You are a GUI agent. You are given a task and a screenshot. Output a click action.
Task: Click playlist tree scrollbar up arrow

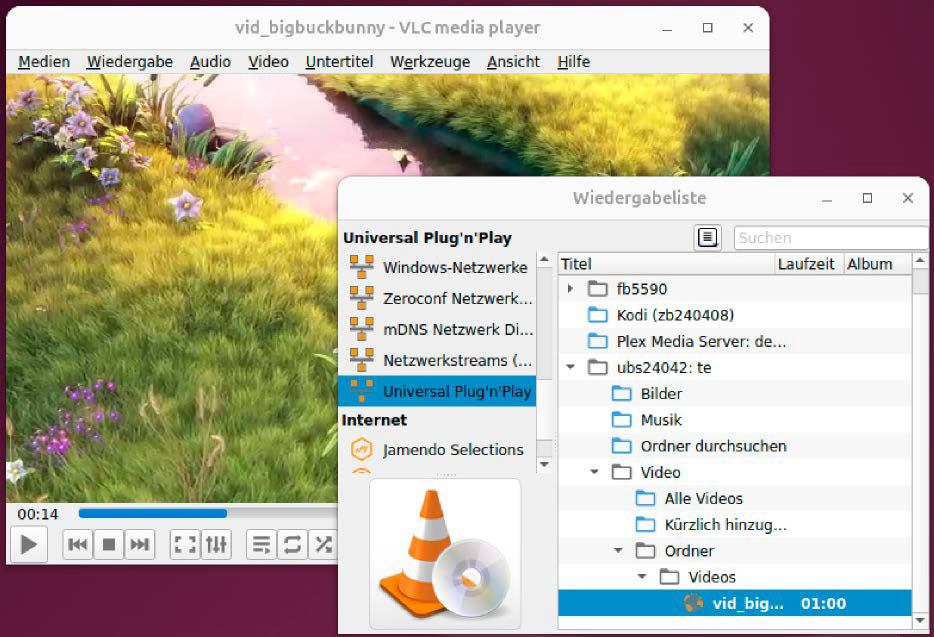pyautogui.click(x=920, y=260)
